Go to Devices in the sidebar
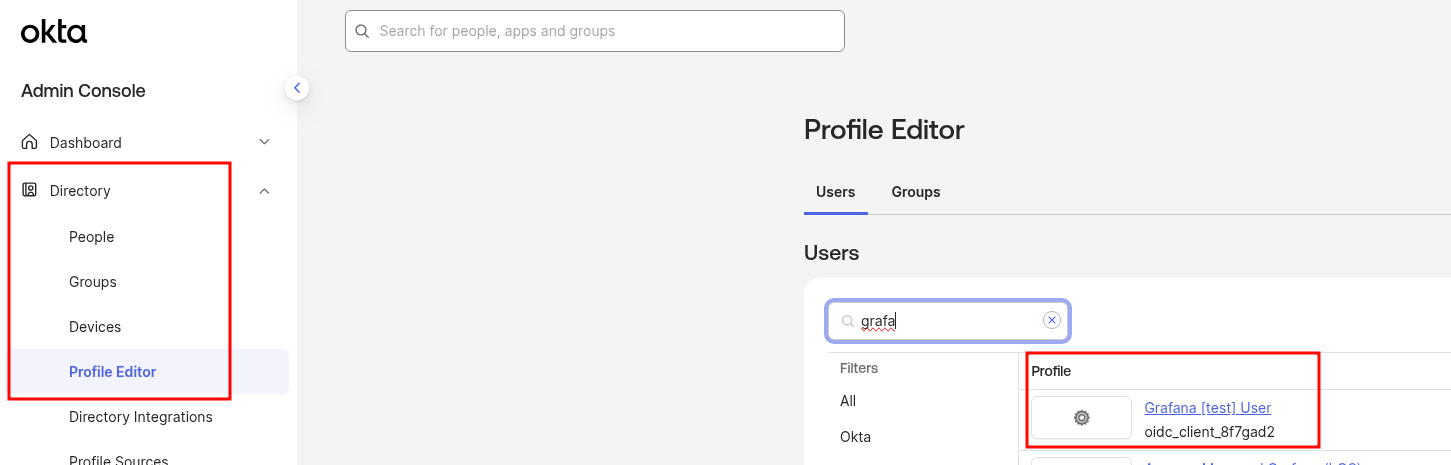This screenshot has height=465, width=1451. 95,327
